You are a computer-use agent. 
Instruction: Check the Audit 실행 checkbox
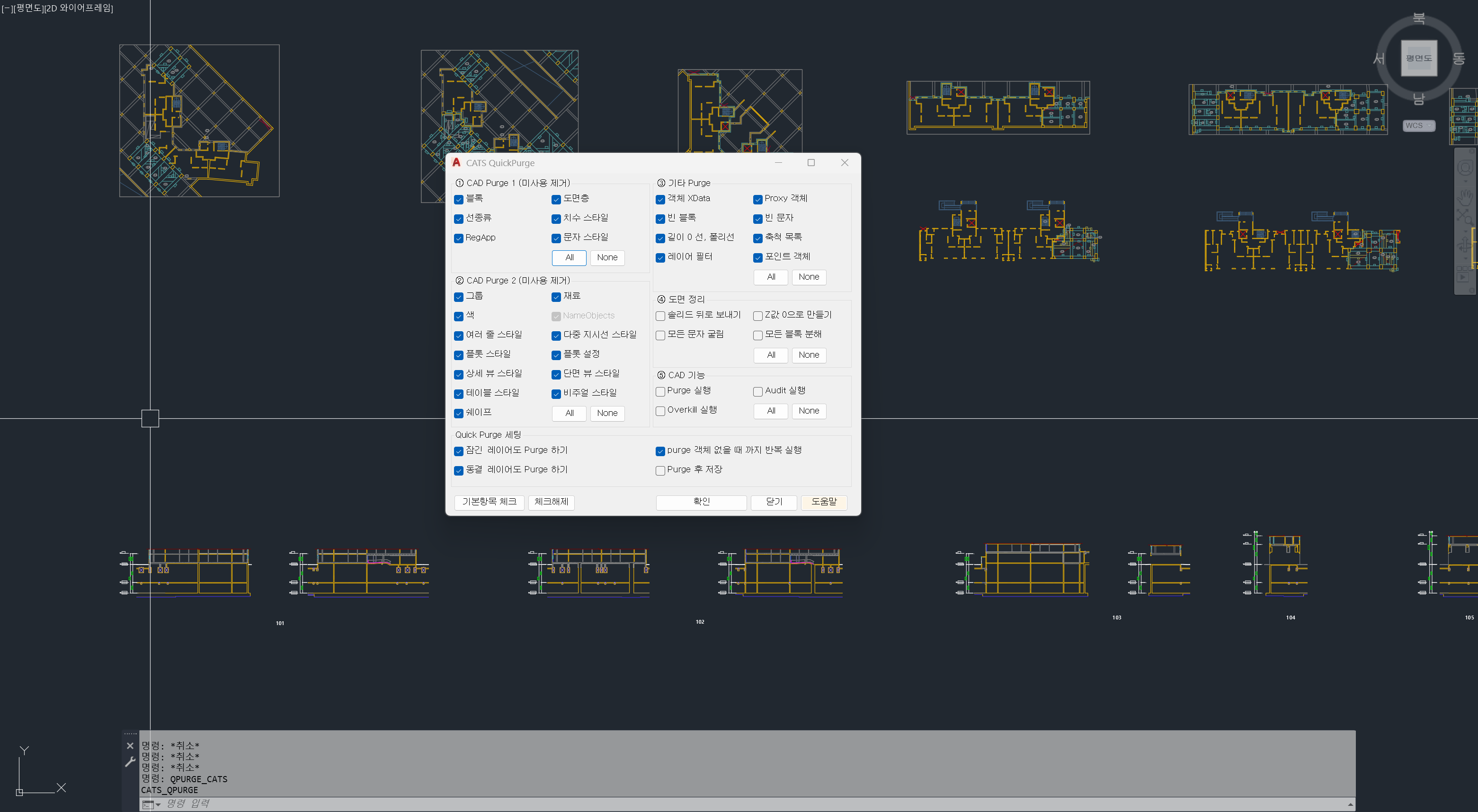point(758,391)
